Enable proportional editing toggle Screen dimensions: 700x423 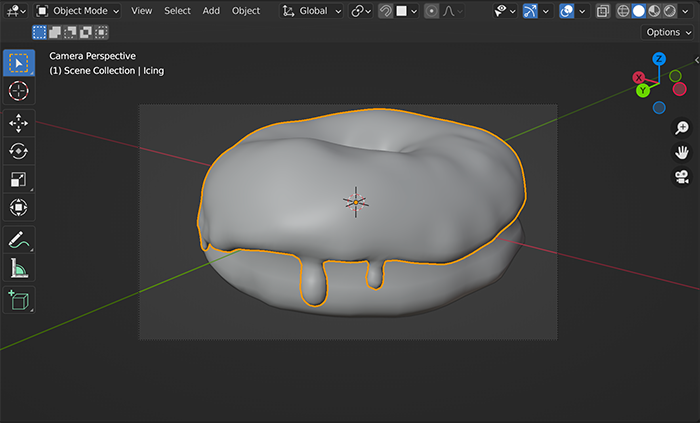pyautogui.click(x=431, y=11)
